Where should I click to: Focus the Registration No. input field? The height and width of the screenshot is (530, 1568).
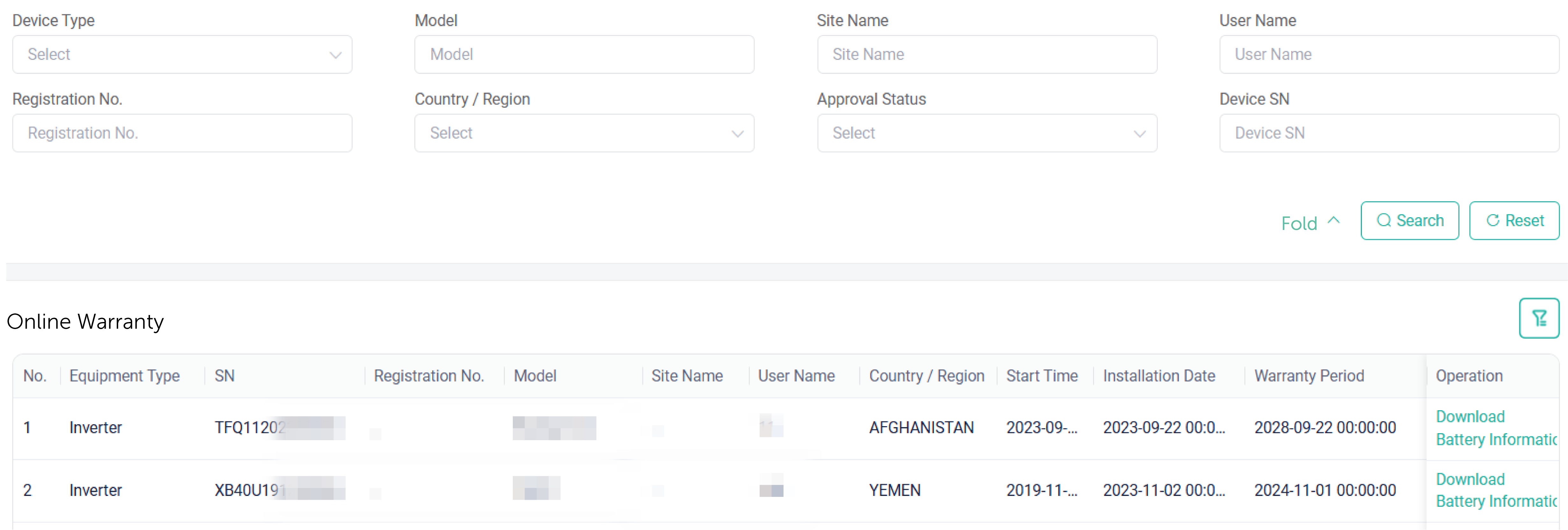coord(182,132)
